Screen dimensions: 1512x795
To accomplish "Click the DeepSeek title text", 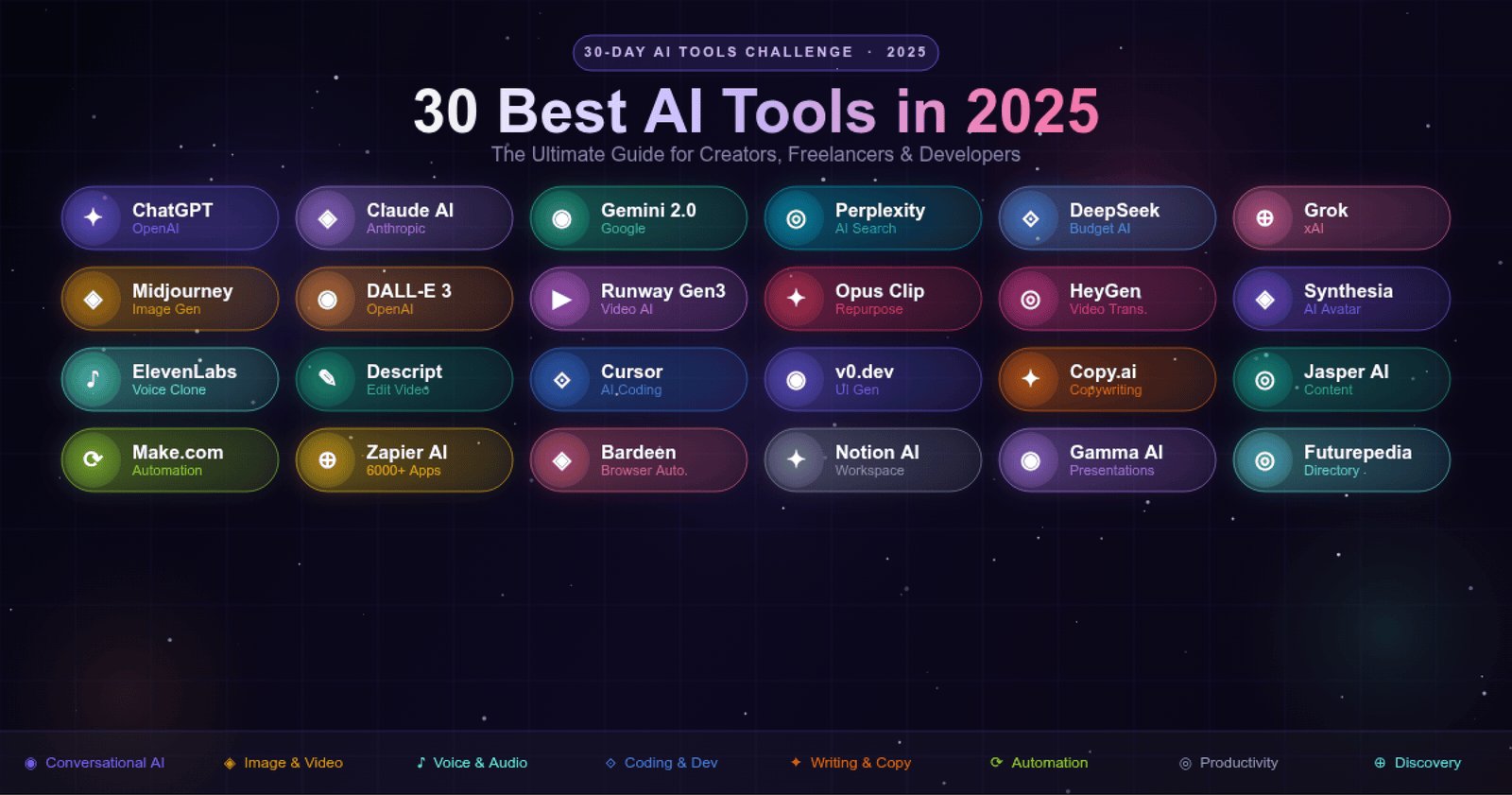I will (x=1114, y=211).
